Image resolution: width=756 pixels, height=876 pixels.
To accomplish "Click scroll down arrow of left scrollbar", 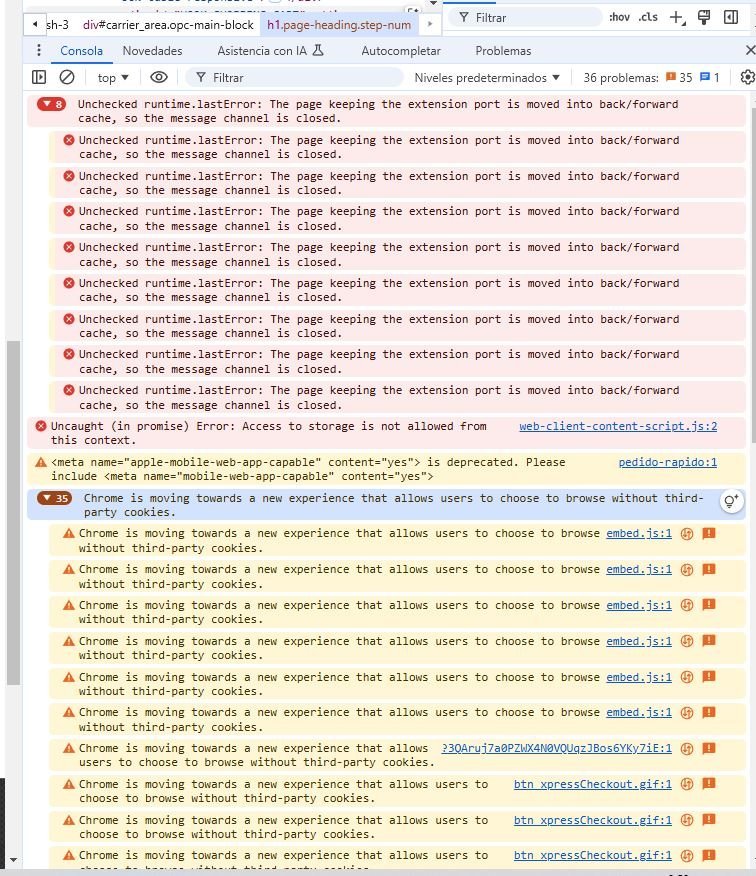I will [13, 860].
